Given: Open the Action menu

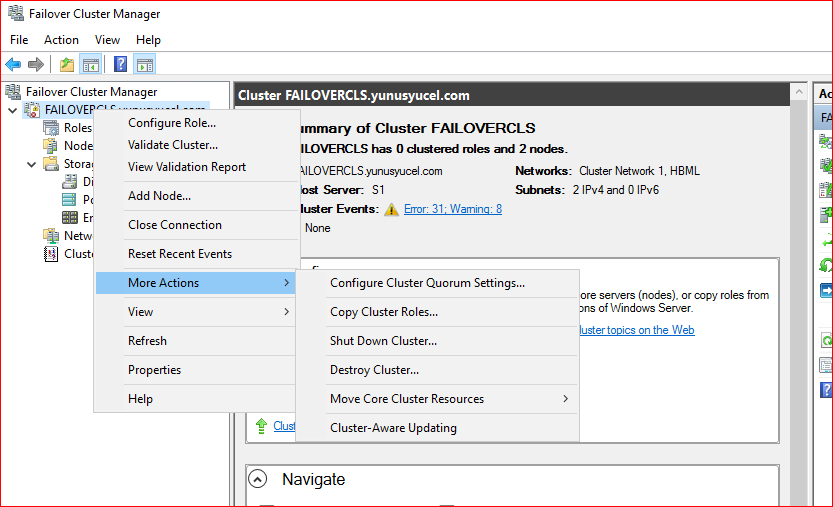Looking at the screenshot, I should [61, 40].
